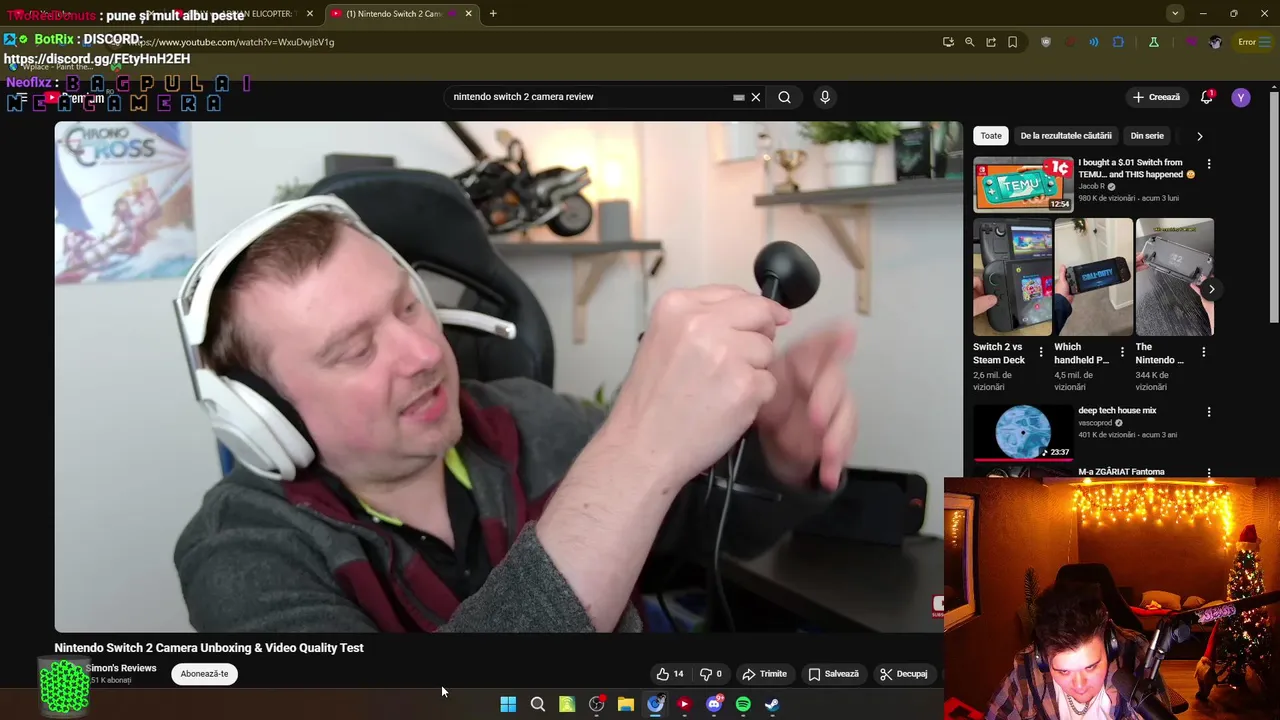The height and width of the screenshot is (720, 1280).
Task: Open options for deep tech house mix
Action: 1208,412
